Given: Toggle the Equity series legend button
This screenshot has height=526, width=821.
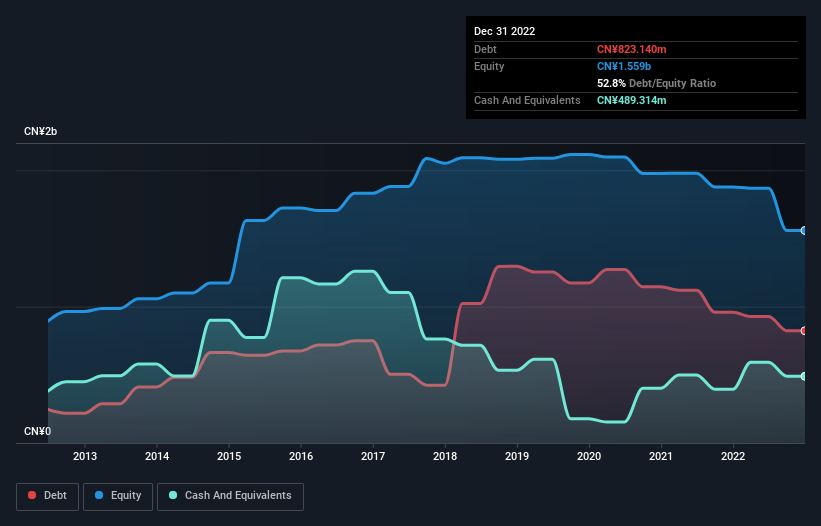Looking at the screenshot, I should pyautogui.click(x=118, y=496).
